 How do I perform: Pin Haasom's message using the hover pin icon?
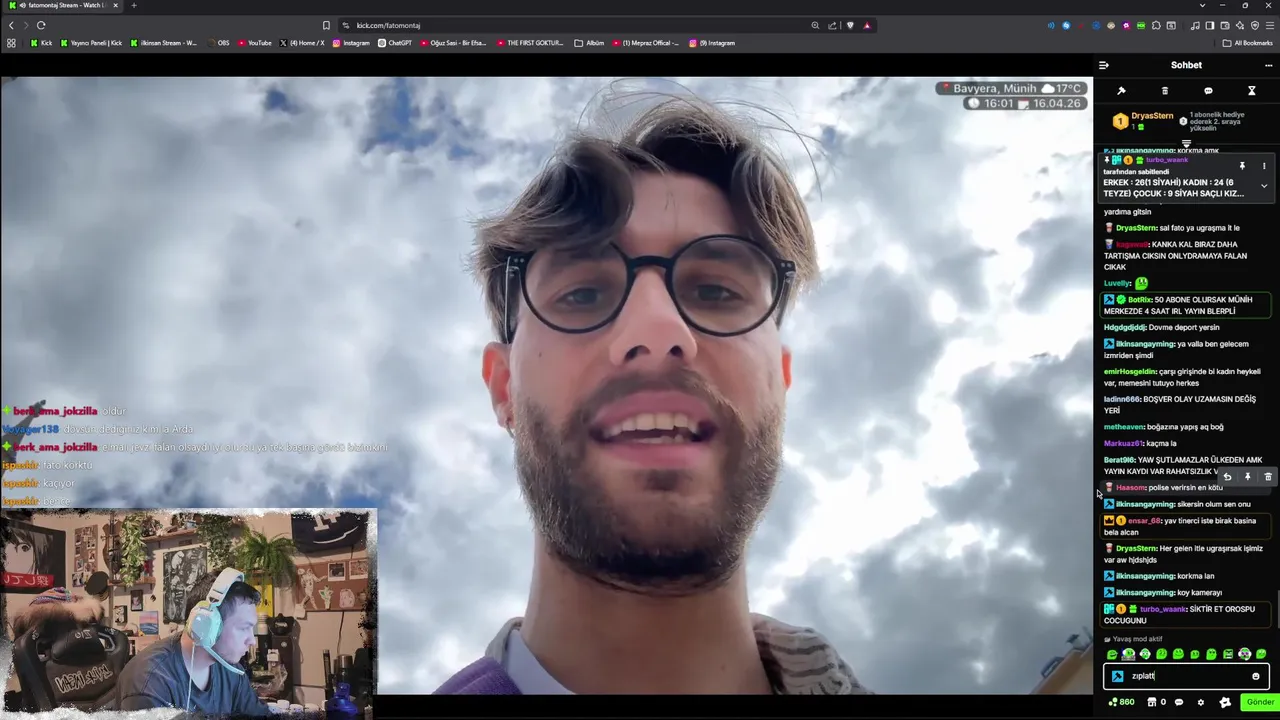click(x=1247, y=478)
